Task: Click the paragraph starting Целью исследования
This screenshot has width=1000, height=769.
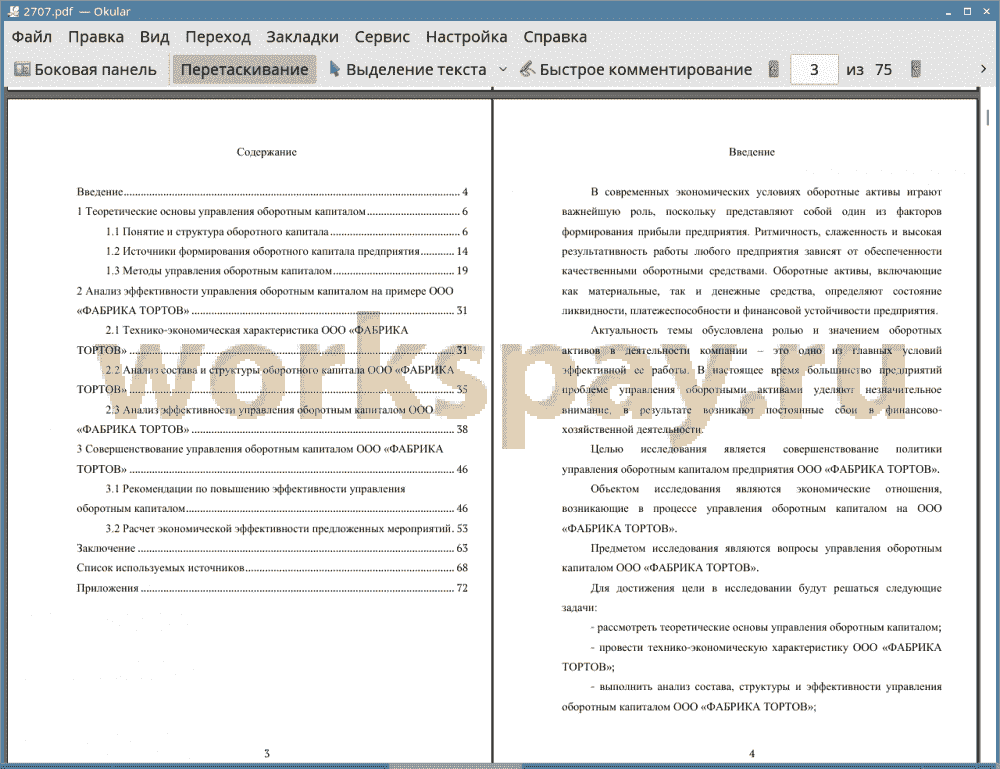Action: coord(752,459)
